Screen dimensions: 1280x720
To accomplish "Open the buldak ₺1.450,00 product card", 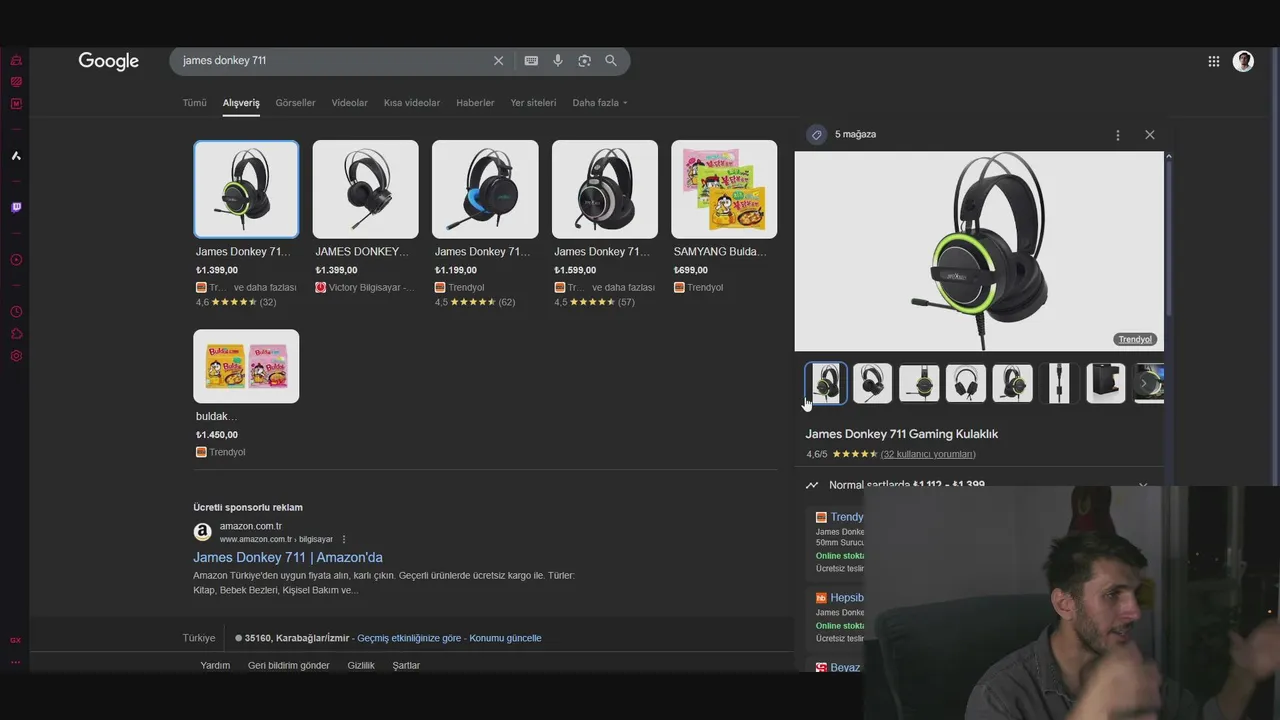I will pos(246,394).
